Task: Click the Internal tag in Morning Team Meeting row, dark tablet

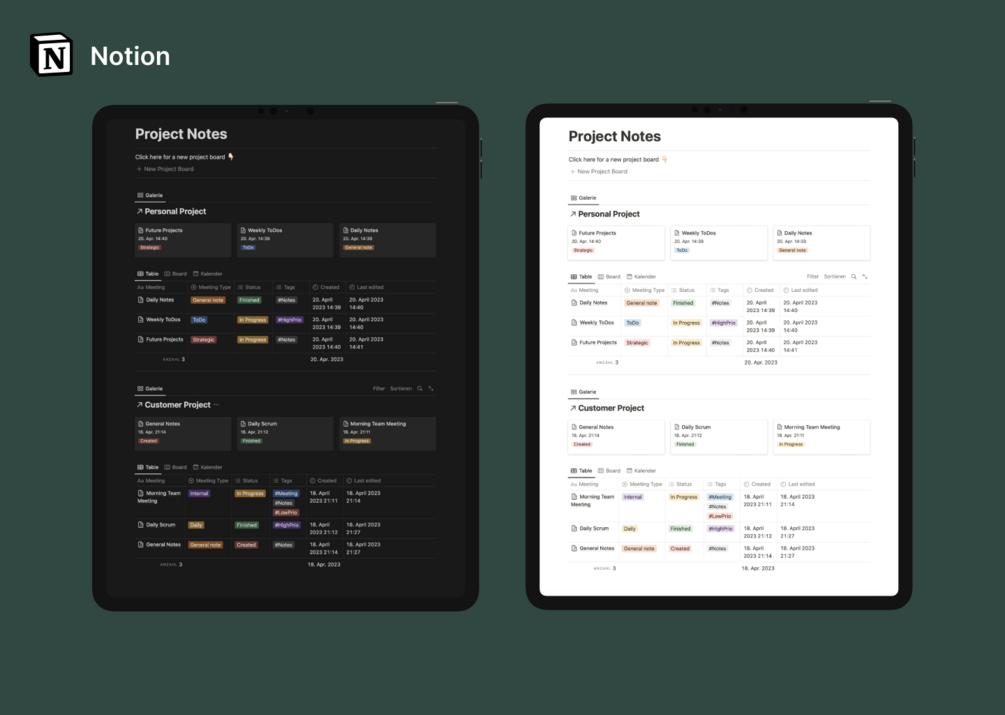Action: [x=199, y=493]
